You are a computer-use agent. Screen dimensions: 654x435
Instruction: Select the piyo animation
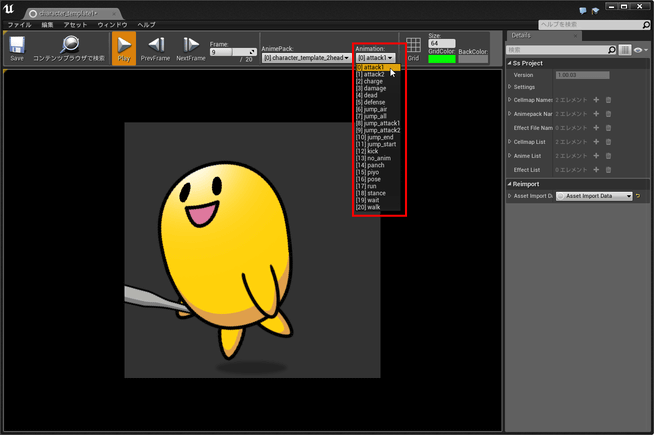378,172
